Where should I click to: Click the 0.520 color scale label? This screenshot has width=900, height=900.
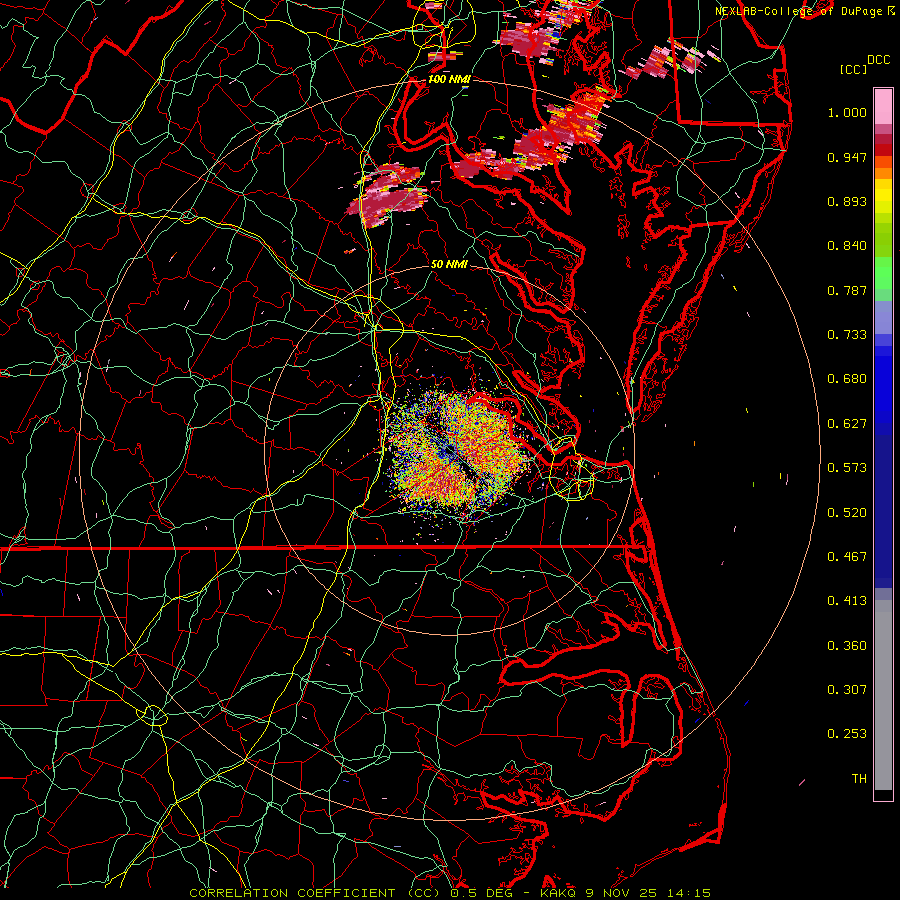[847, 513]
